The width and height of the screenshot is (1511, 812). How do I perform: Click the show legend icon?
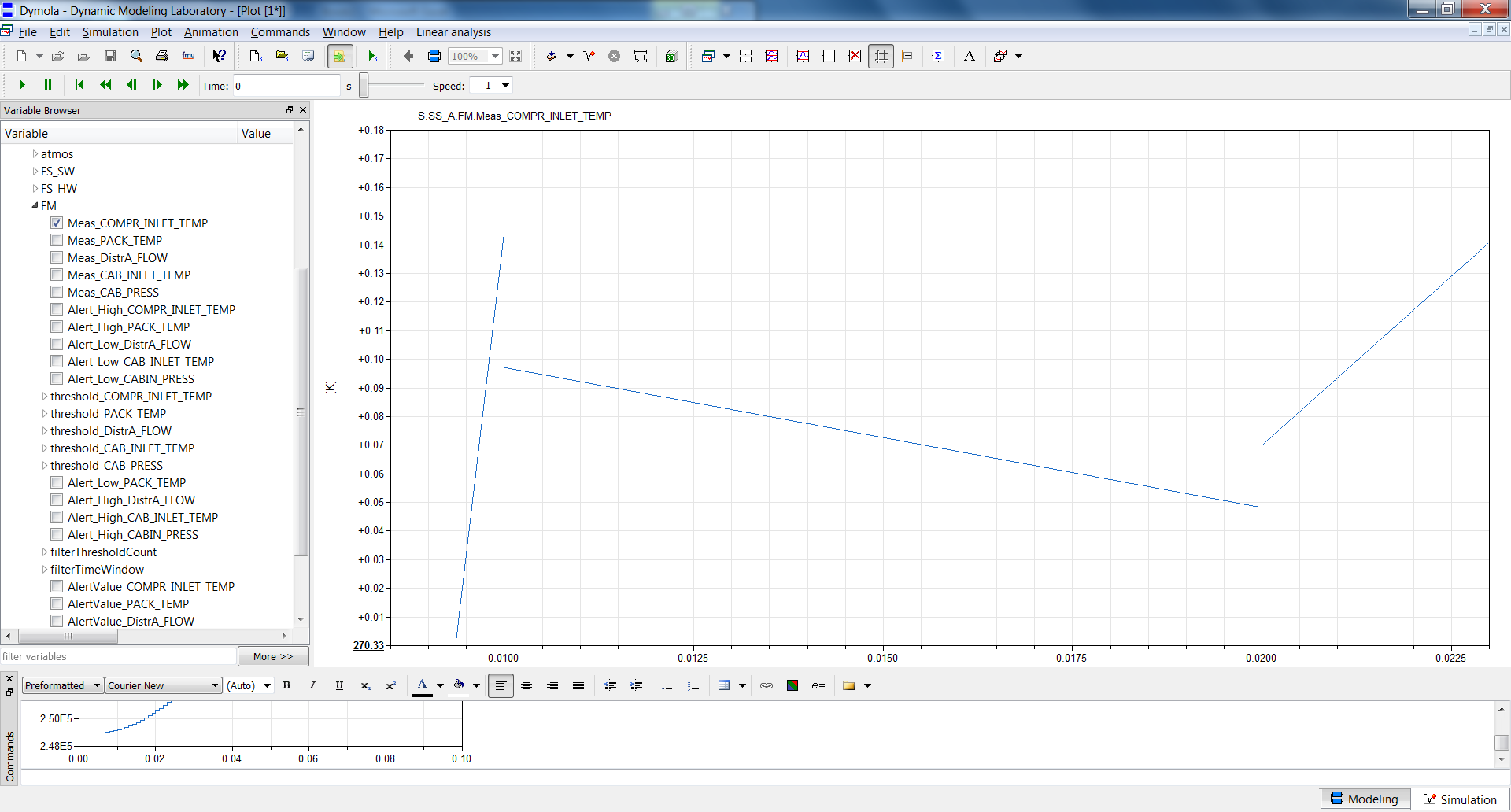pyautogui.click(x=907, y=56)
